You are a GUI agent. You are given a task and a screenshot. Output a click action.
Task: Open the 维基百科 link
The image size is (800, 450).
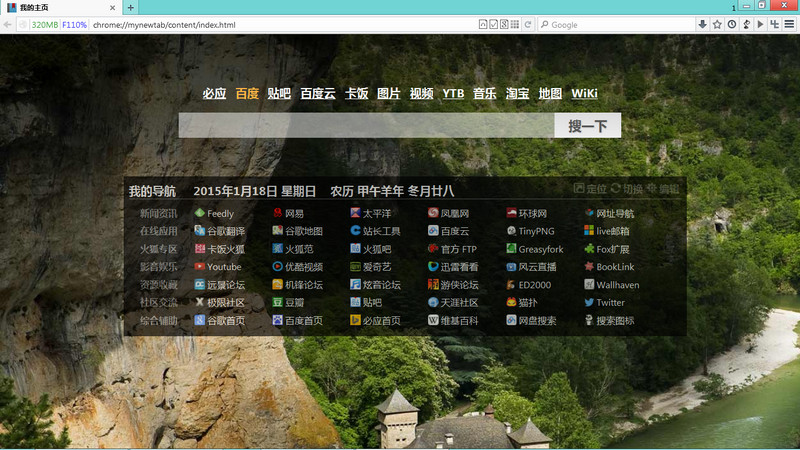coord(453,320)
